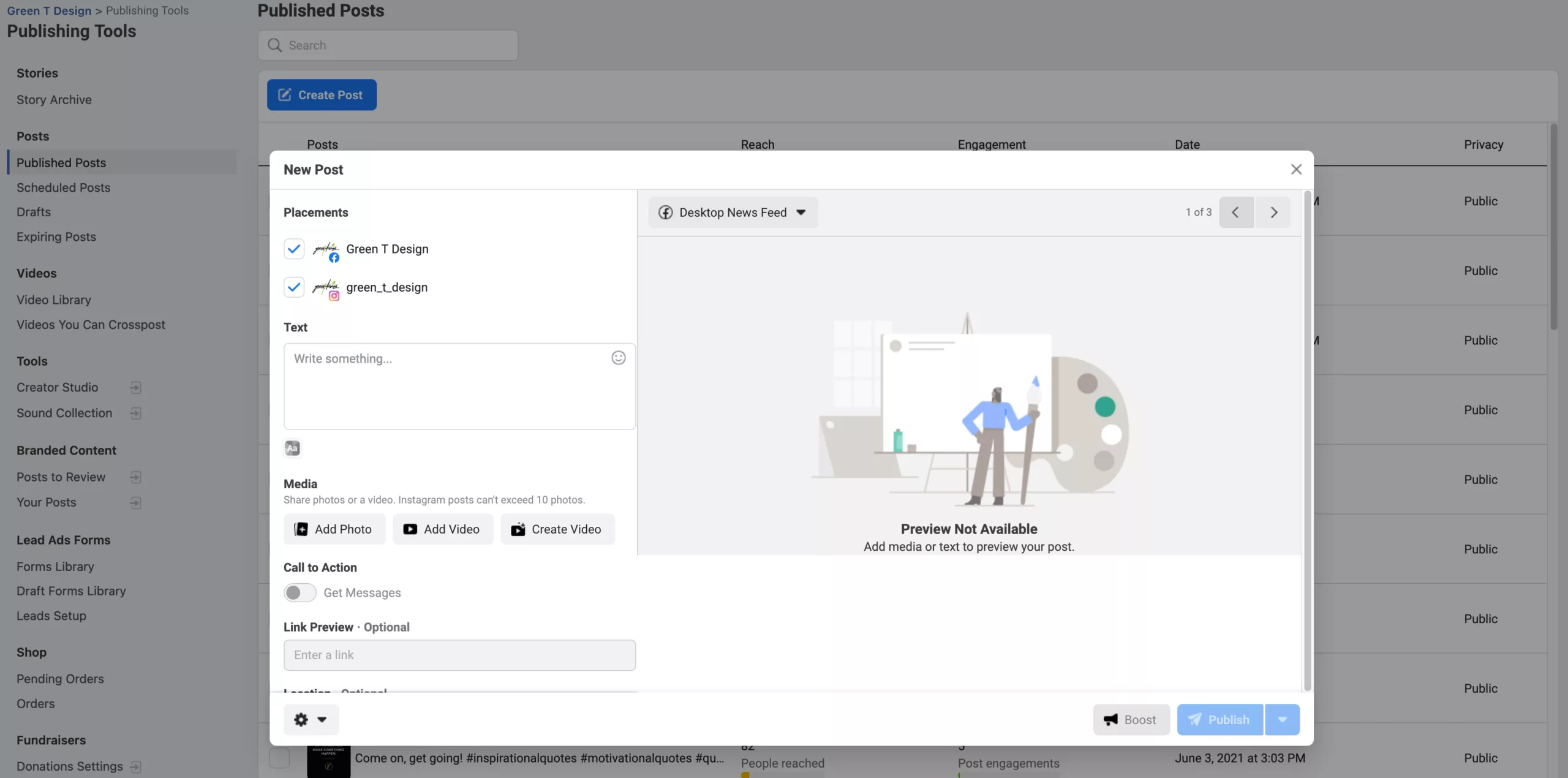The width and height of the screenshot is (1568, 778).
Task: Open the Desktop News Feed preview dropdown
Action: coord(733,212)
